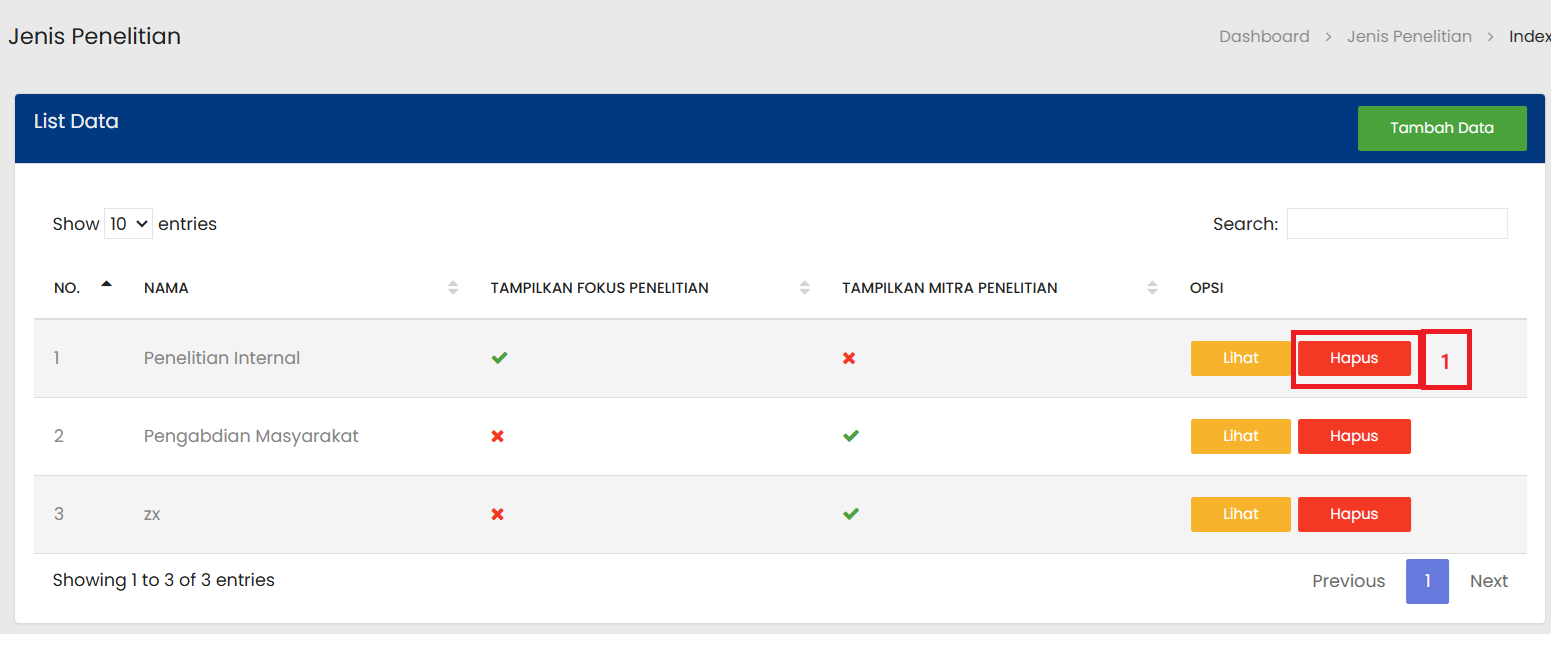The image size is (1552, 662).
Task: Click the green check in zx row
Action: click(x=851, y=514)
